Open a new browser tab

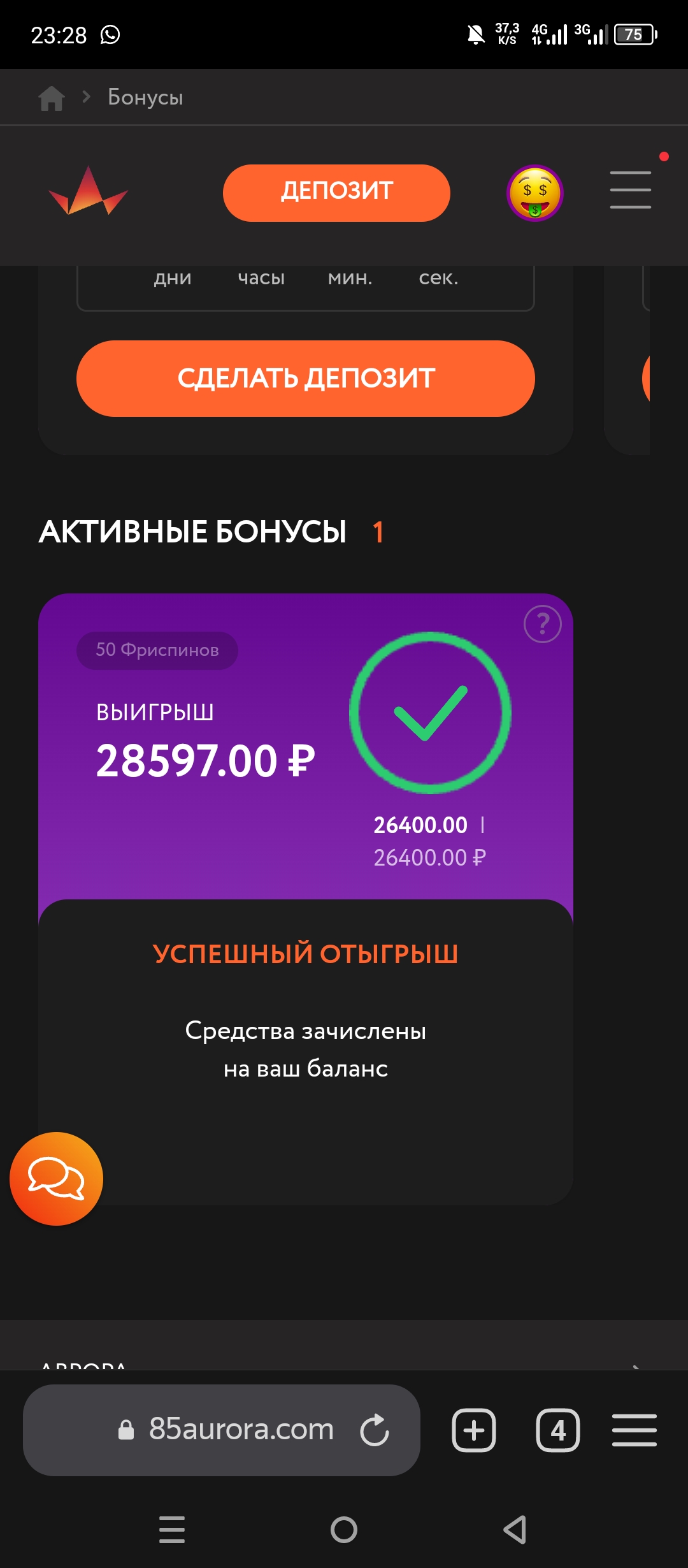pyautogui.click(x=474, y=1430)
